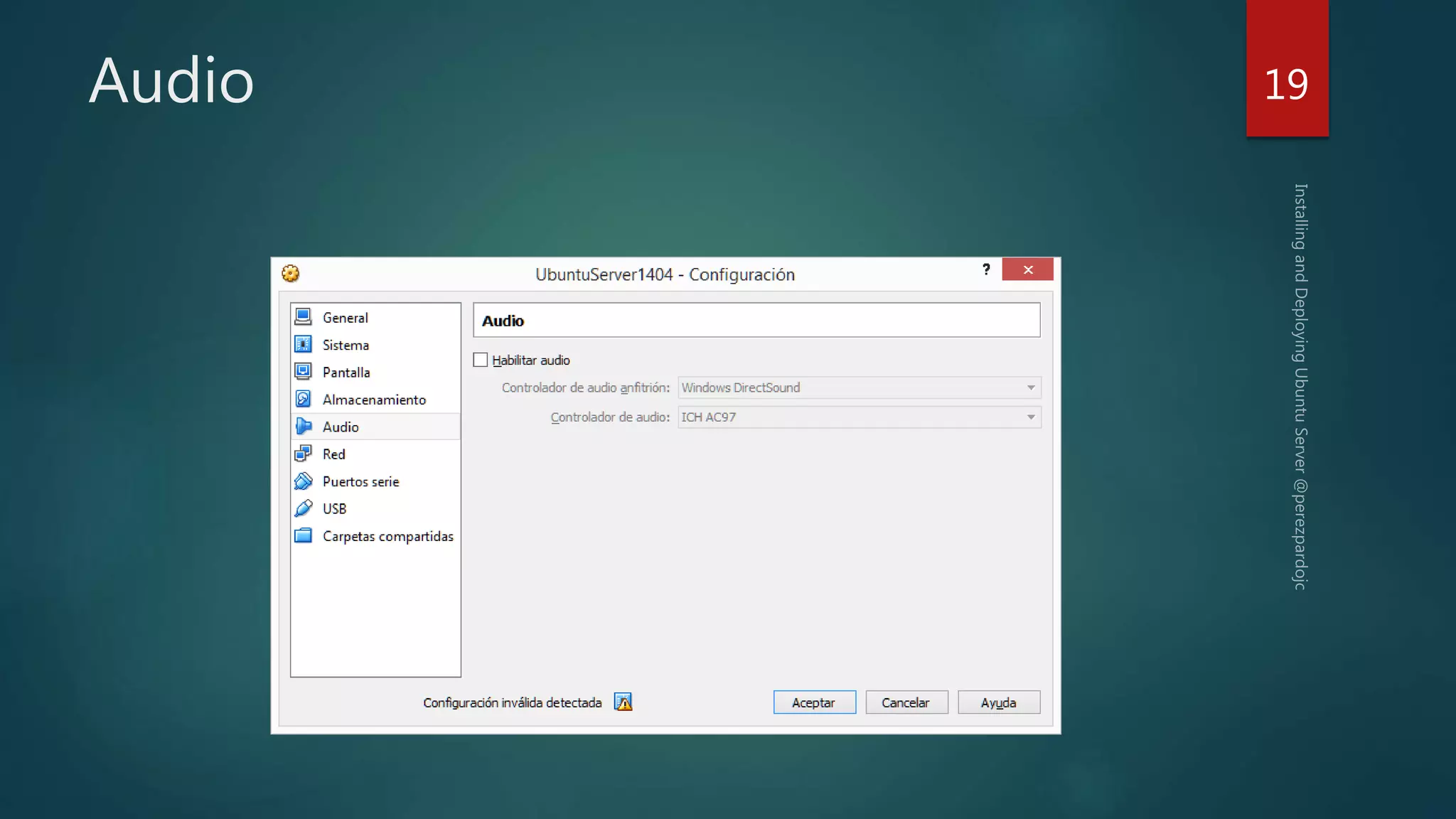Open the Carpetas compartidas settings page
The height and width of the screenshot is (819, 1456).
click(x=387, y=536)
